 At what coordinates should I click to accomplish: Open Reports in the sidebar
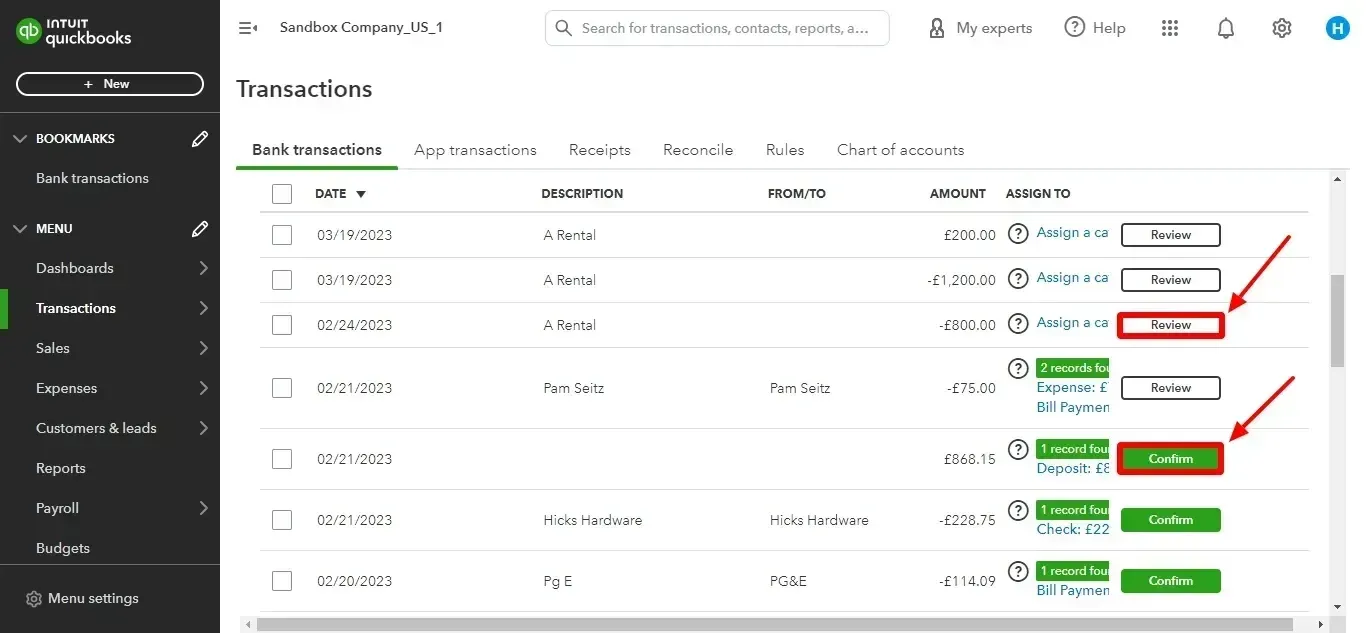[61, 468]
